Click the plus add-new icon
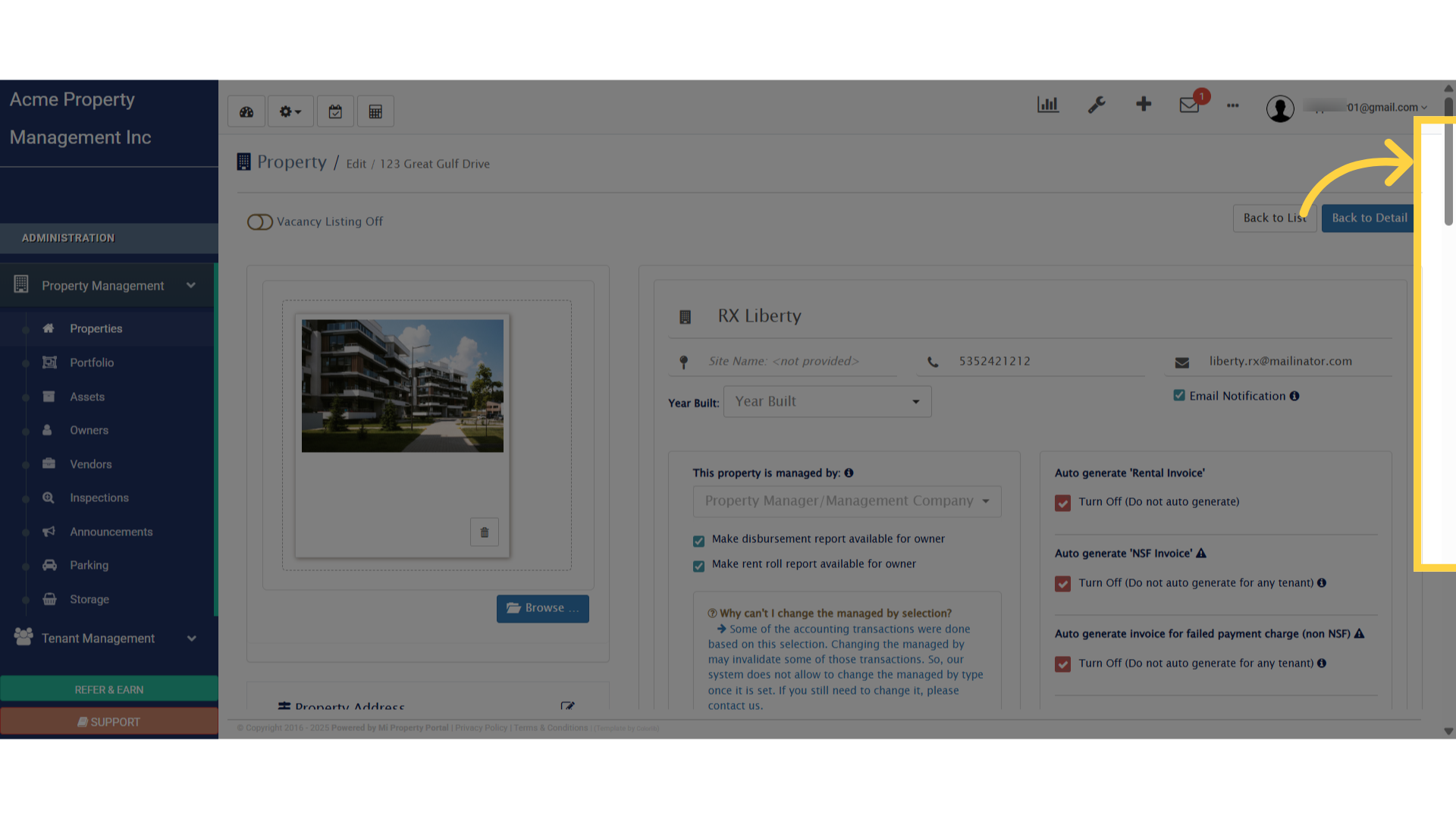The image size is (1456, 819). coord(1144,105)
